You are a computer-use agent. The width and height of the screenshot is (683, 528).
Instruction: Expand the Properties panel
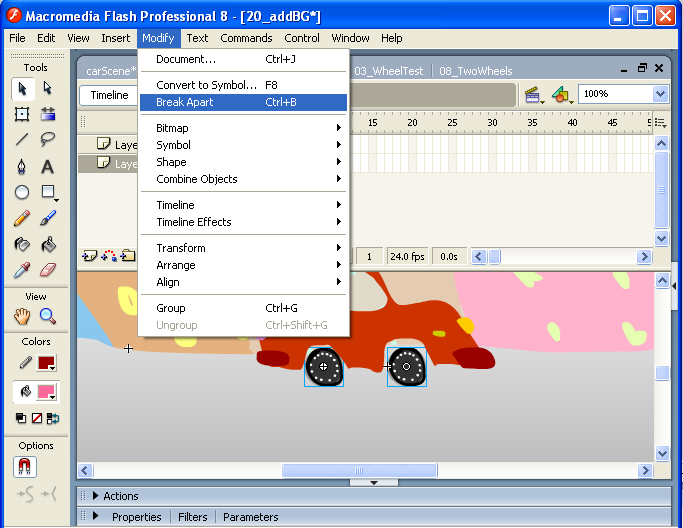(x=96, y=517)
